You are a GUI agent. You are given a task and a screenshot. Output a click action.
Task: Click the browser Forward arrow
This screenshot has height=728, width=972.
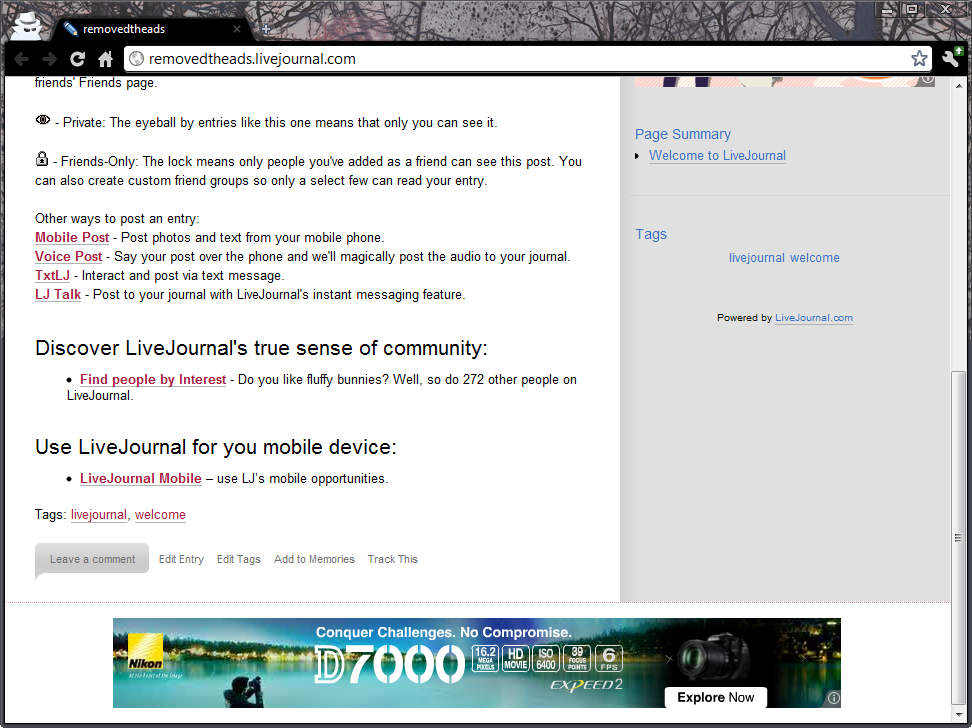coord(49,59)
